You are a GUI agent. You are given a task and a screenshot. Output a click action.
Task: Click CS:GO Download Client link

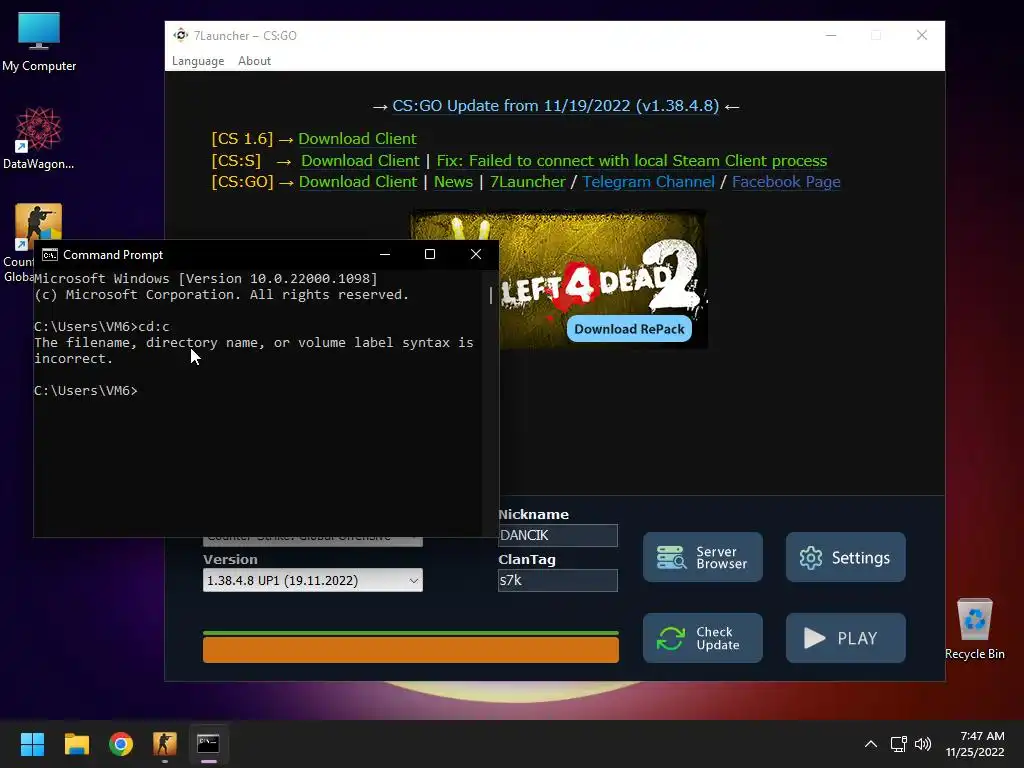(358, 182)
